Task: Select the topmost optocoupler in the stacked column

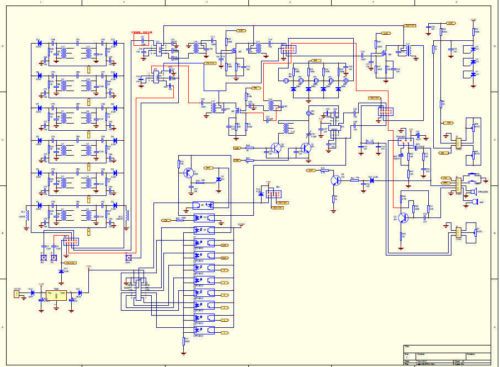Action: click(x=203, y=205)
